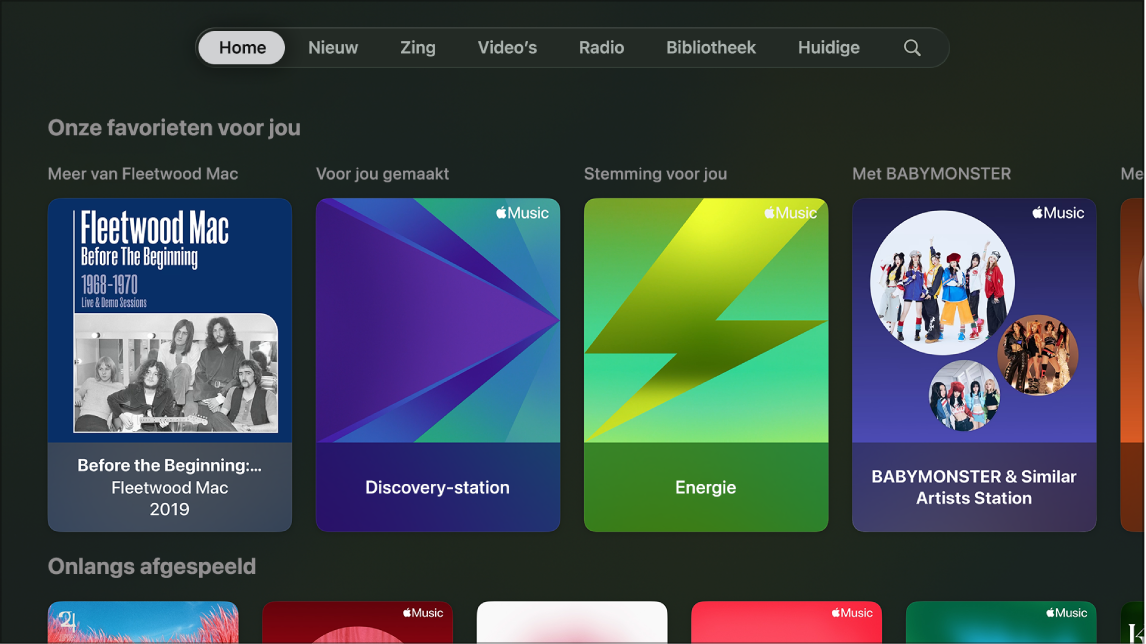Go to the Bibliotheek tab
Image resolution: width=1146 pixels, height=644 pixels.
(x=710, y=47)
